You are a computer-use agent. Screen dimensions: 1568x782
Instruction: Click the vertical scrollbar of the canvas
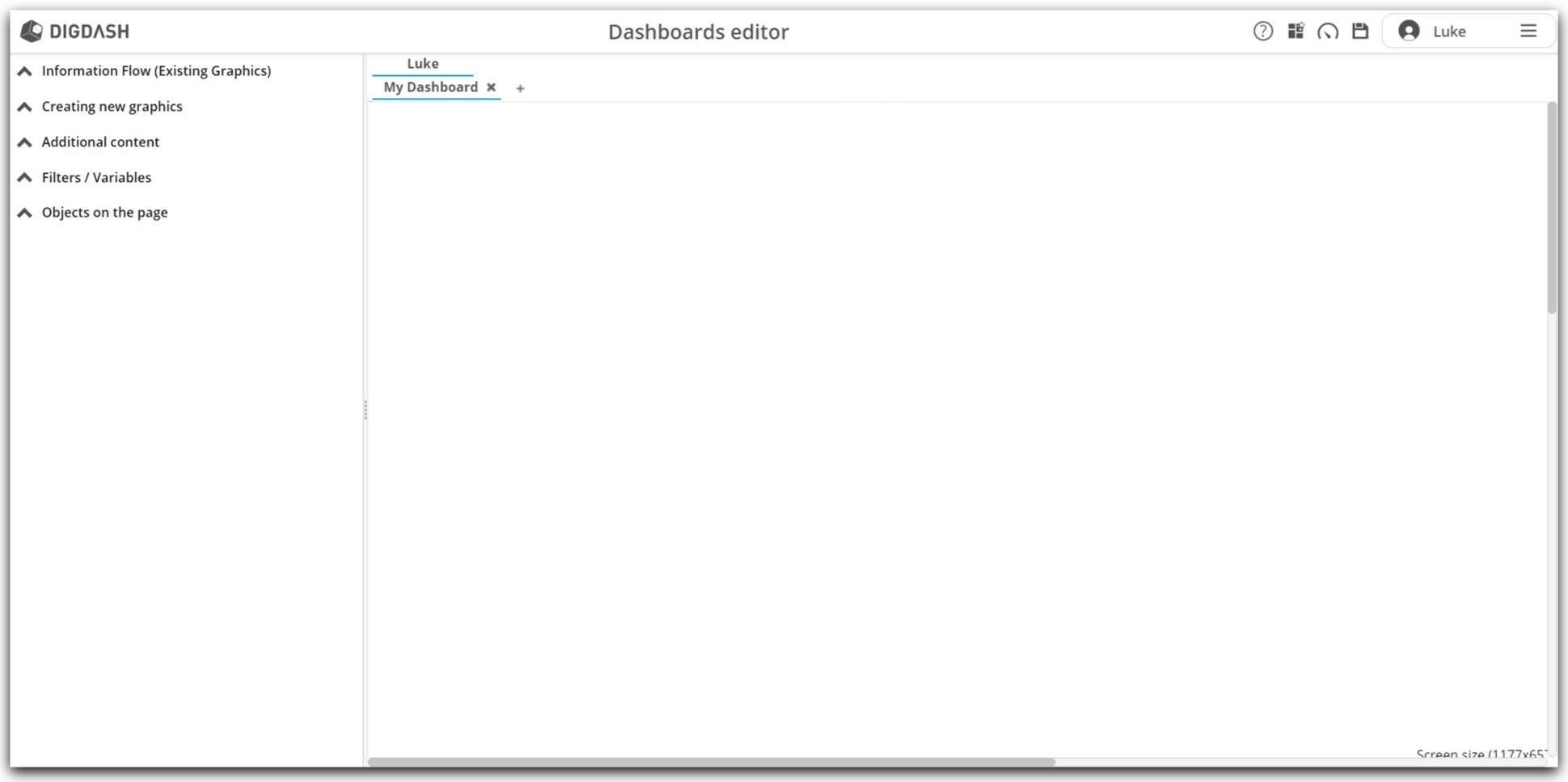pyautogui.click(x=1551, y=208)
